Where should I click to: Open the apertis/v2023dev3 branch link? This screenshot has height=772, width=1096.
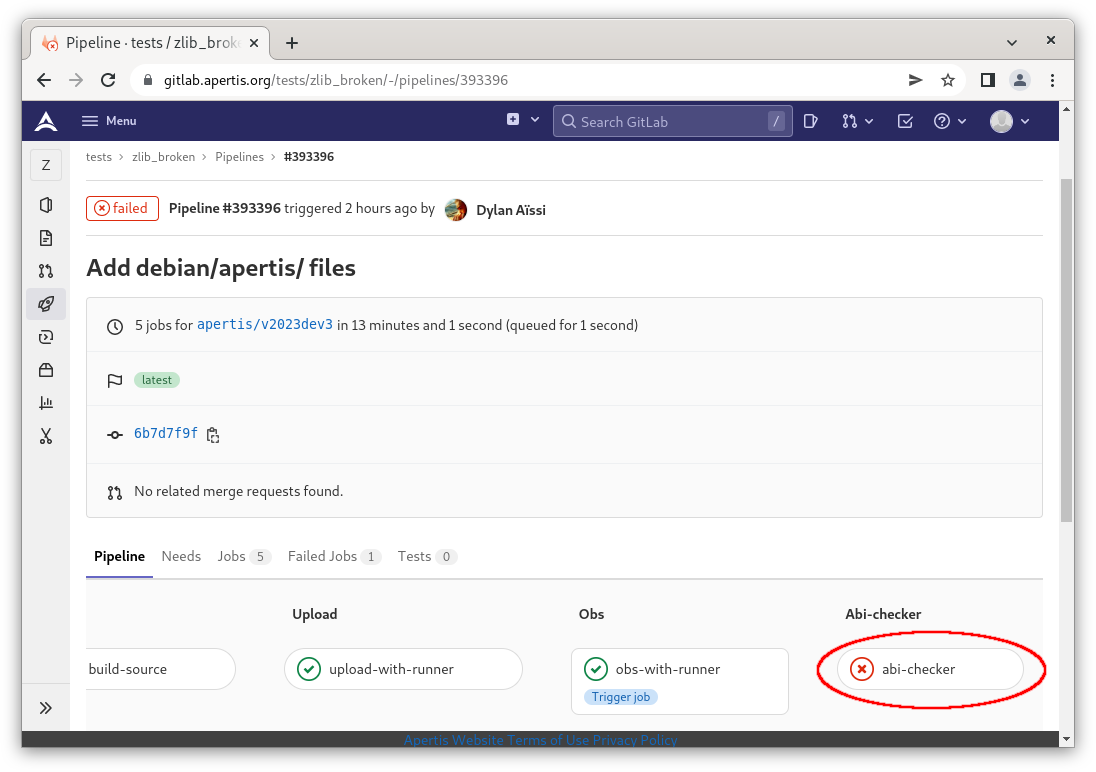[x=265, y=324]
